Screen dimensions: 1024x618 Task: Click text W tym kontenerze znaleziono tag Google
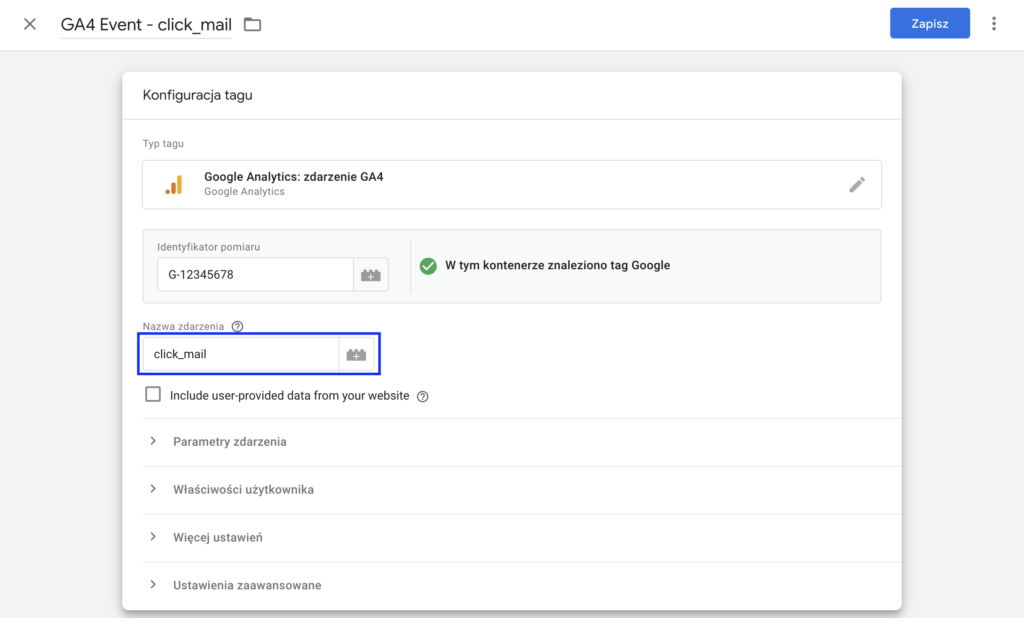point(557,265)
